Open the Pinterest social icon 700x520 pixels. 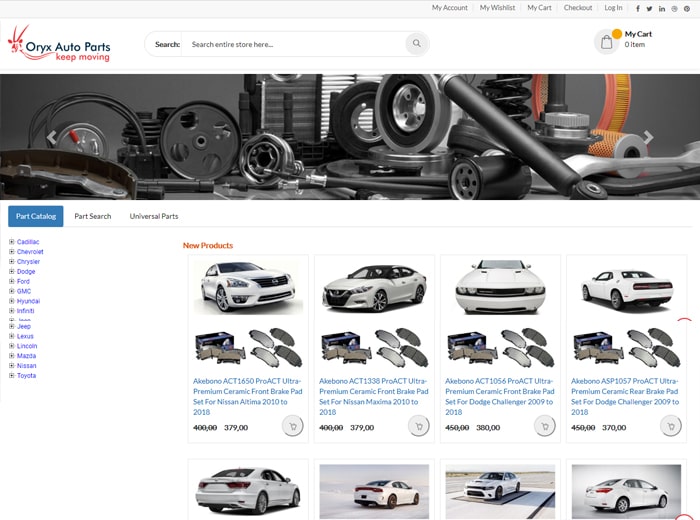tap(687, 8)
